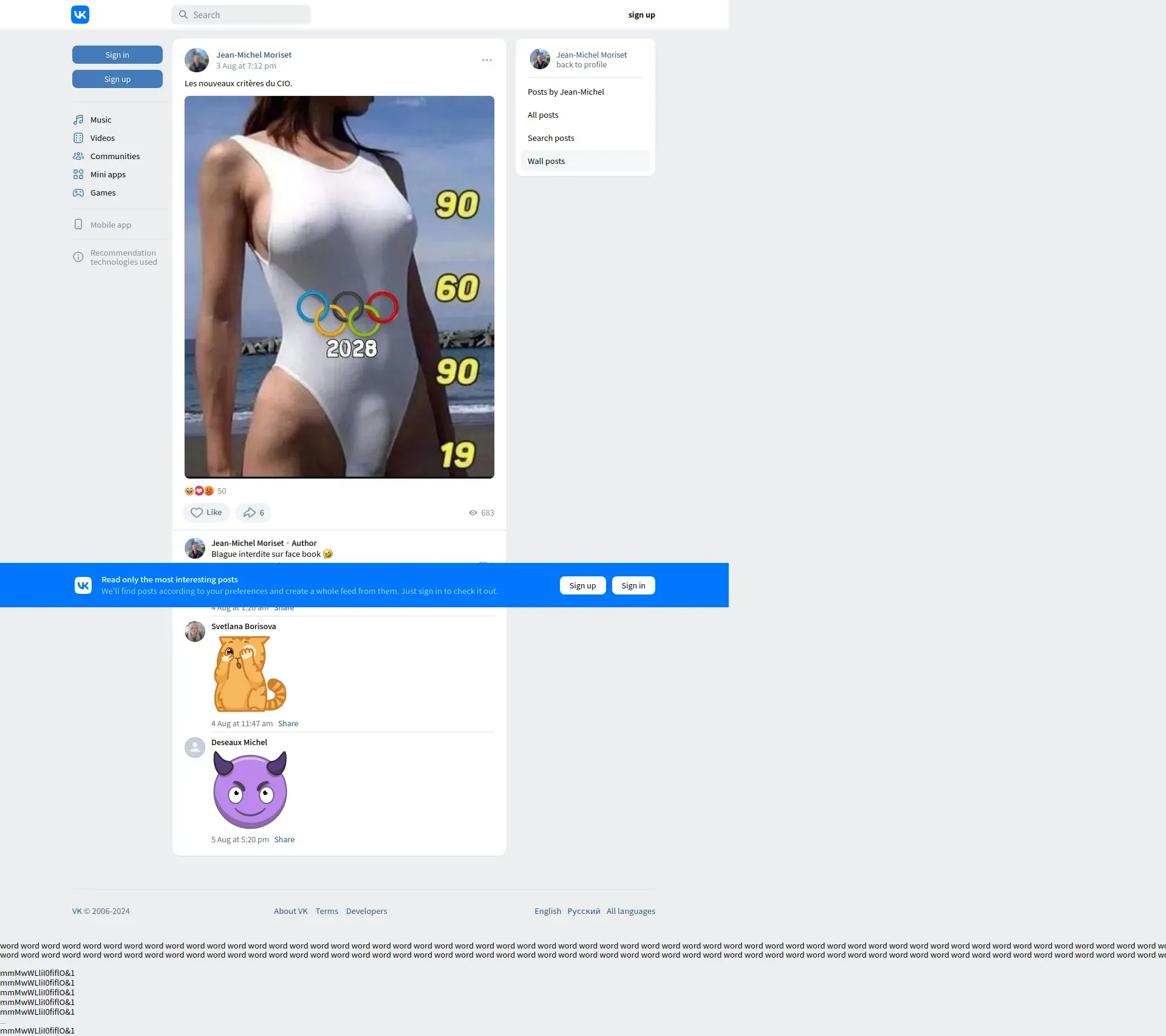The height and width of the screenshot is (1036, 1166).
Task: Open the Terms footer link
Action: (327, 911)
